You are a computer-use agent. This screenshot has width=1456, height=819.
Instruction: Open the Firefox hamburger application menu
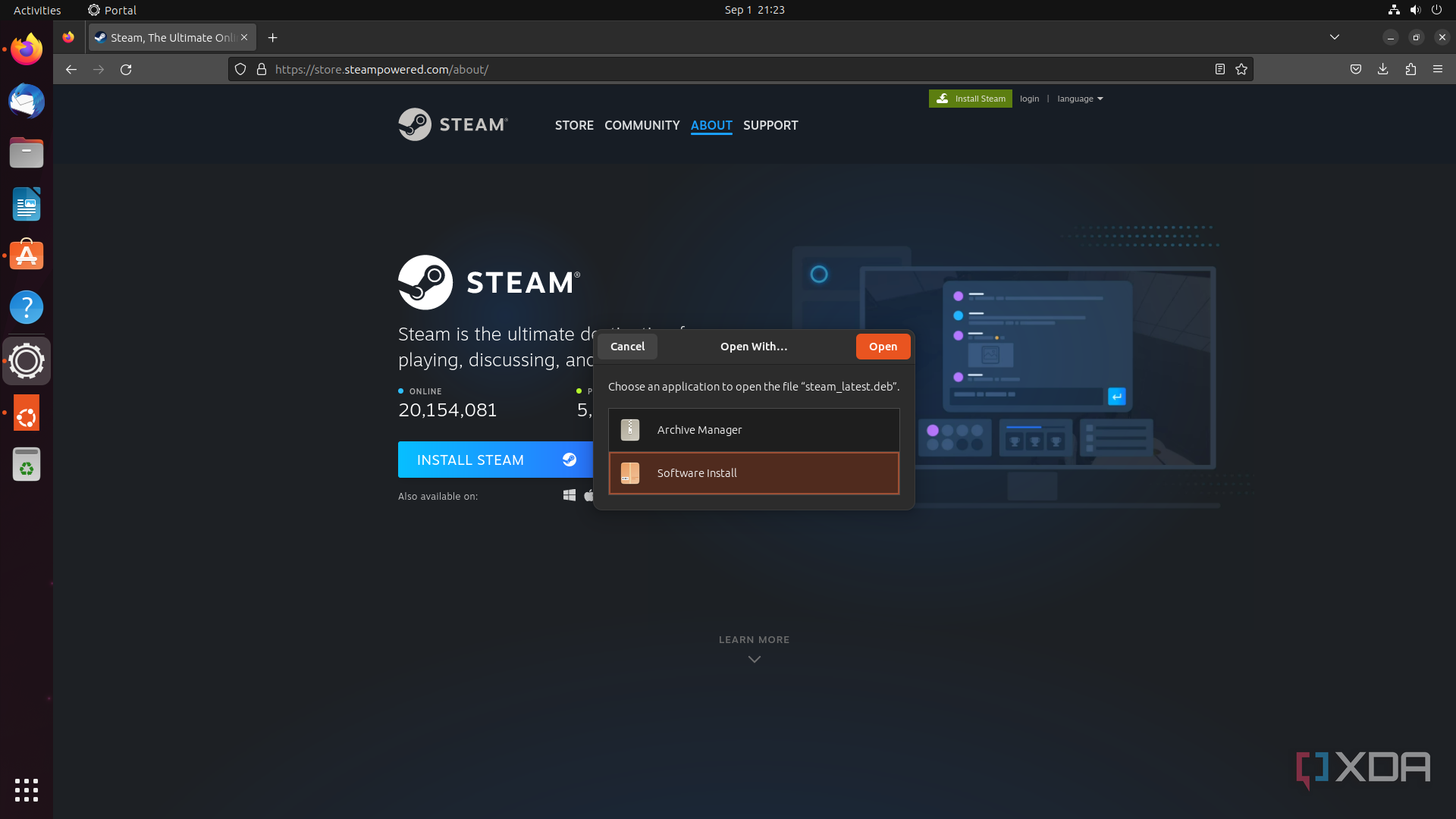[x=1438, y=69]
